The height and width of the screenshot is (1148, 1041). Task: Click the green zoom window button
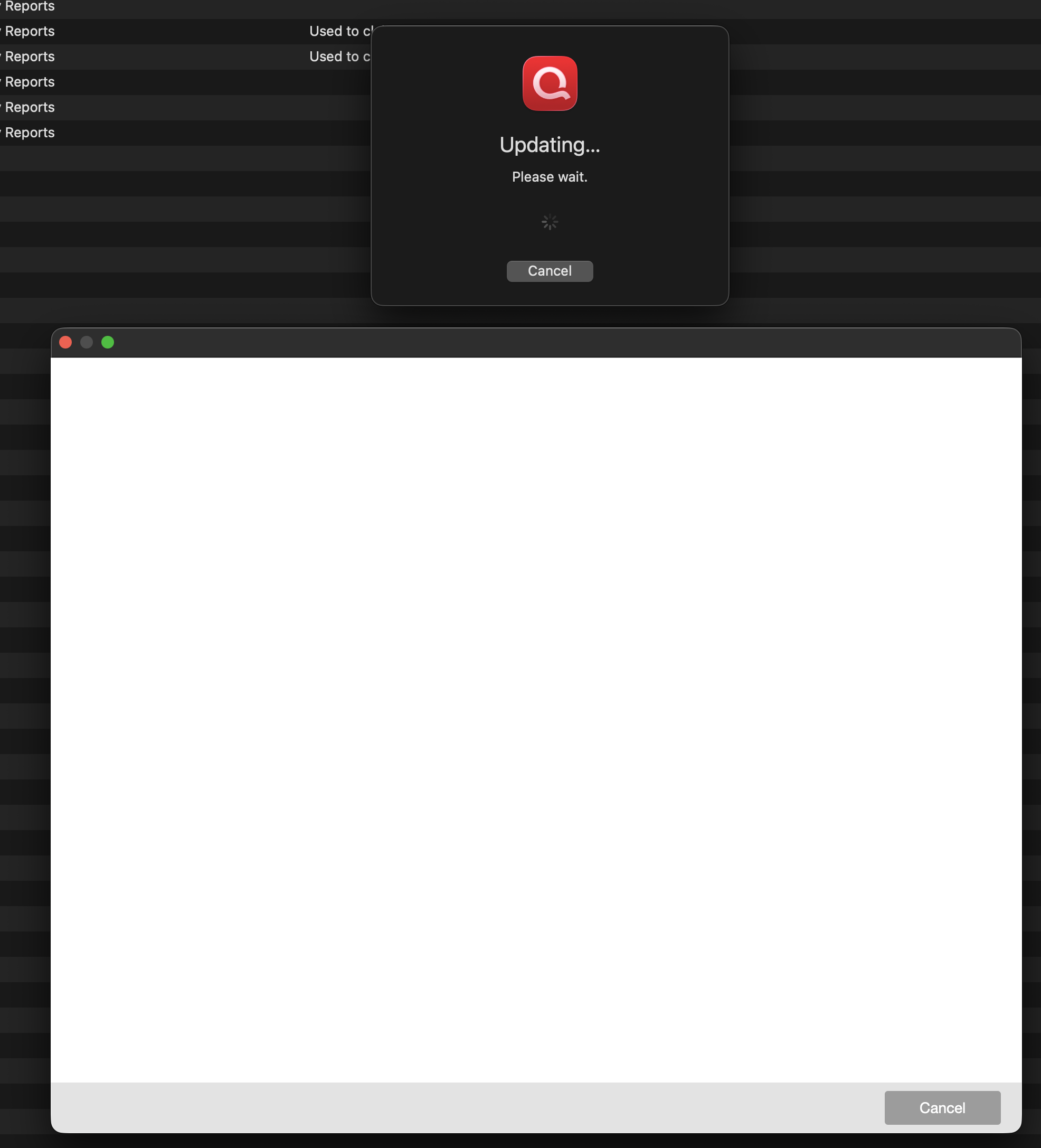coord(108,342)
